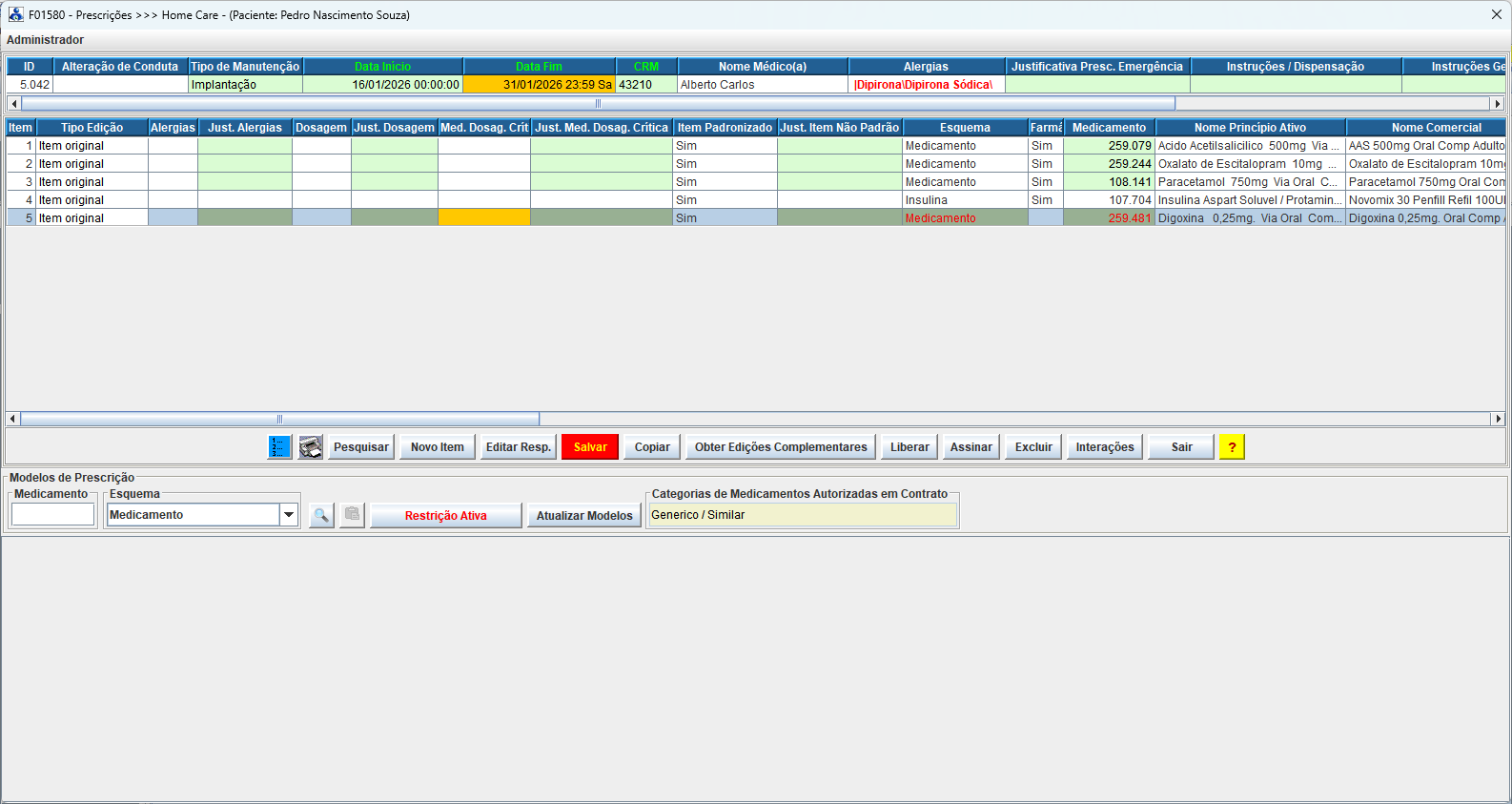Click the blue numbered list icon
The image size is (1512, 804).
click(279, 447)
